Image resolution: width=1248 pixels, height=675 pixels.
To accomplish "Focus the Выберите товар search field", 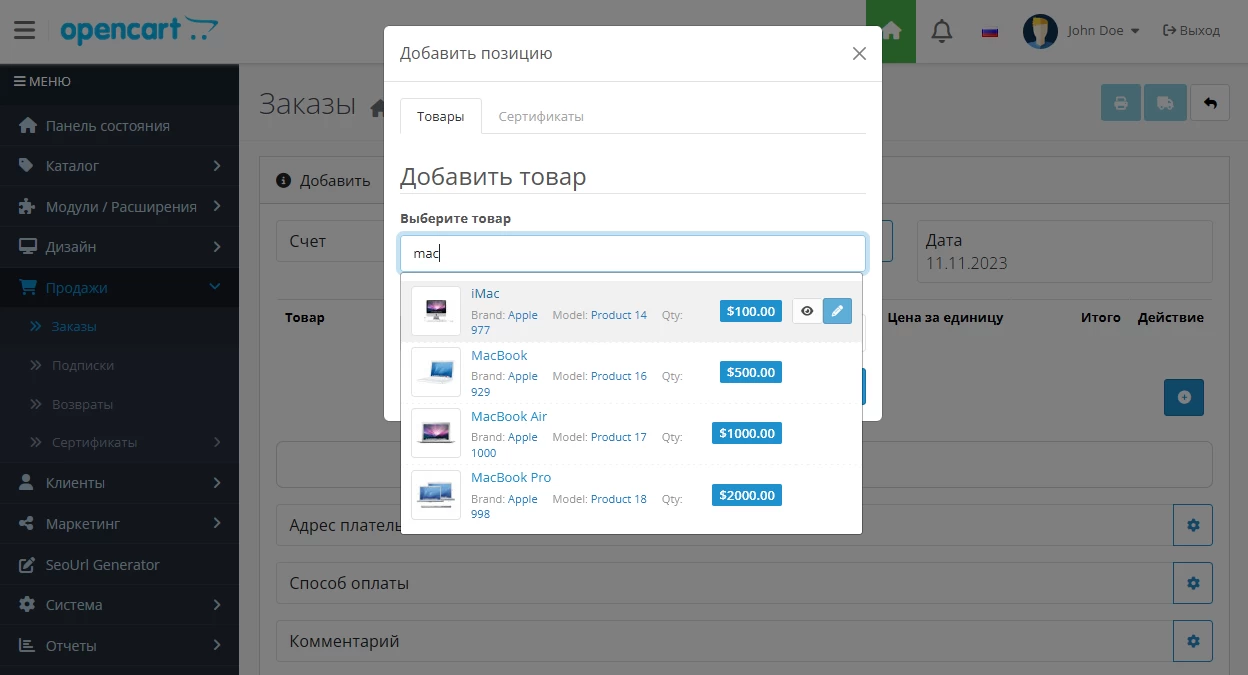I will pyautogui.click(x=632, y=253).
